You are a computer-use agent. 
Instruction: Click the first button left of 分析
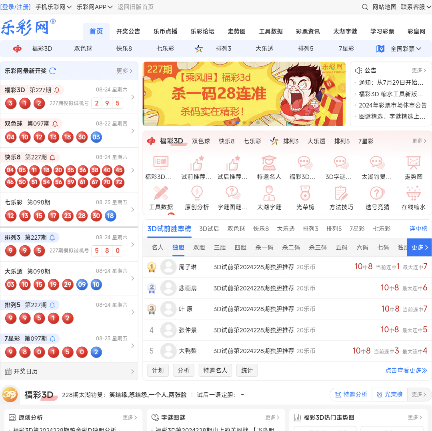(158, 370)
